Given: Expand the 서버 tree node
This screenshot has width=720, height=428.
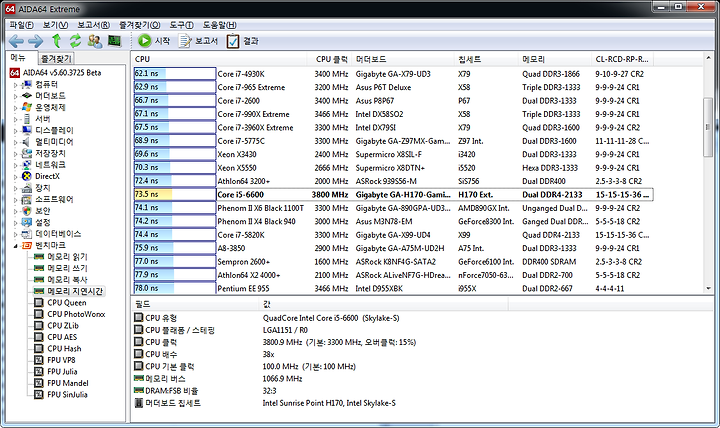Looking at the screenshot, I should (15, 119).
